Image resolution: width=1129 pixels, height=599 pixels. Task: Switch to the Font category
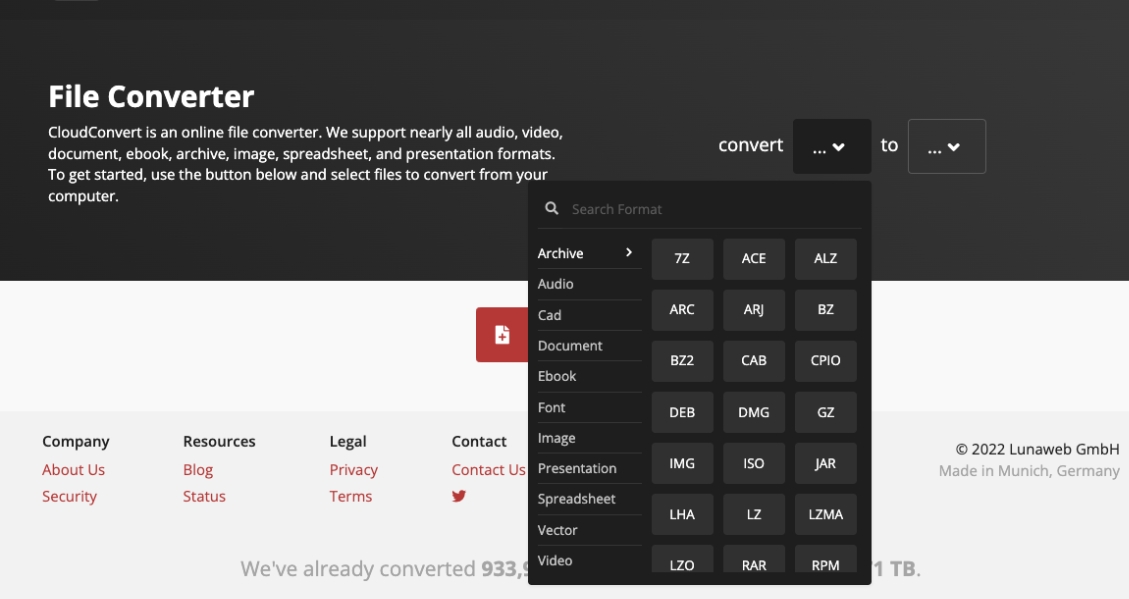point(589,407)
